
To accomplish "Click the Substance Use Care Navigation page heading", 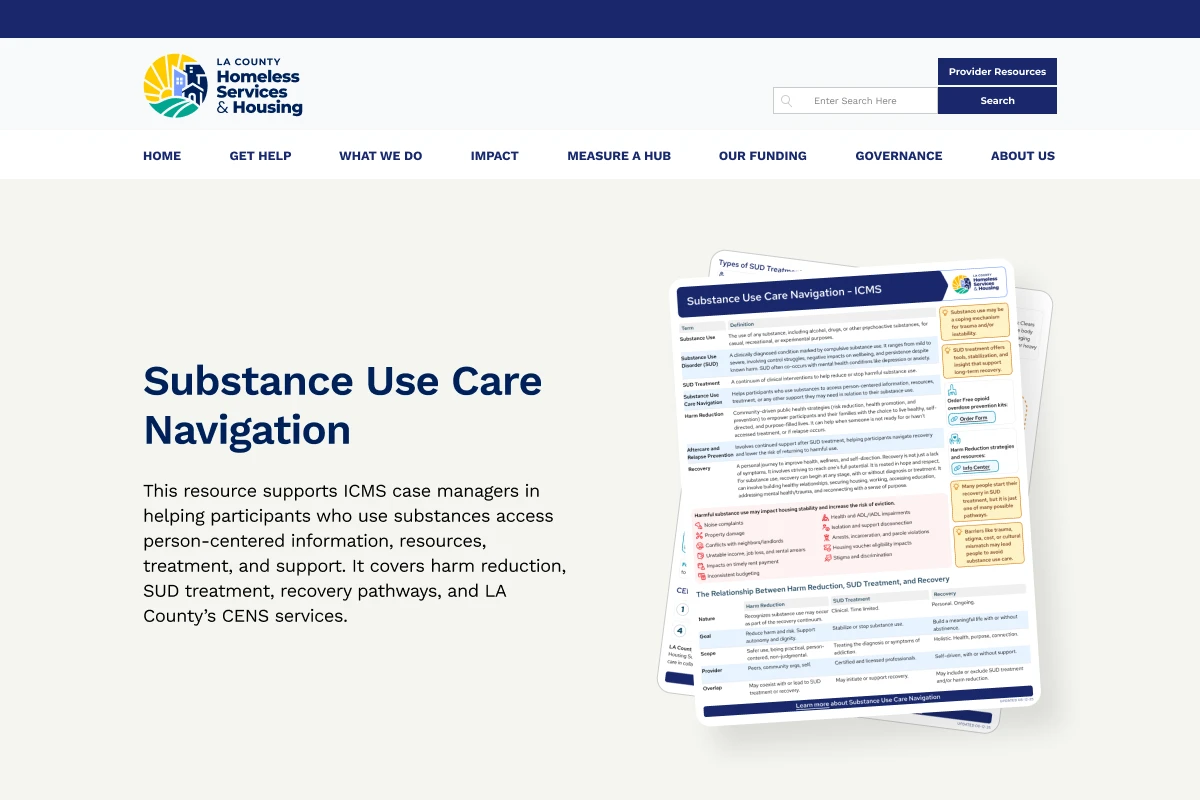I will pos(342,405).
